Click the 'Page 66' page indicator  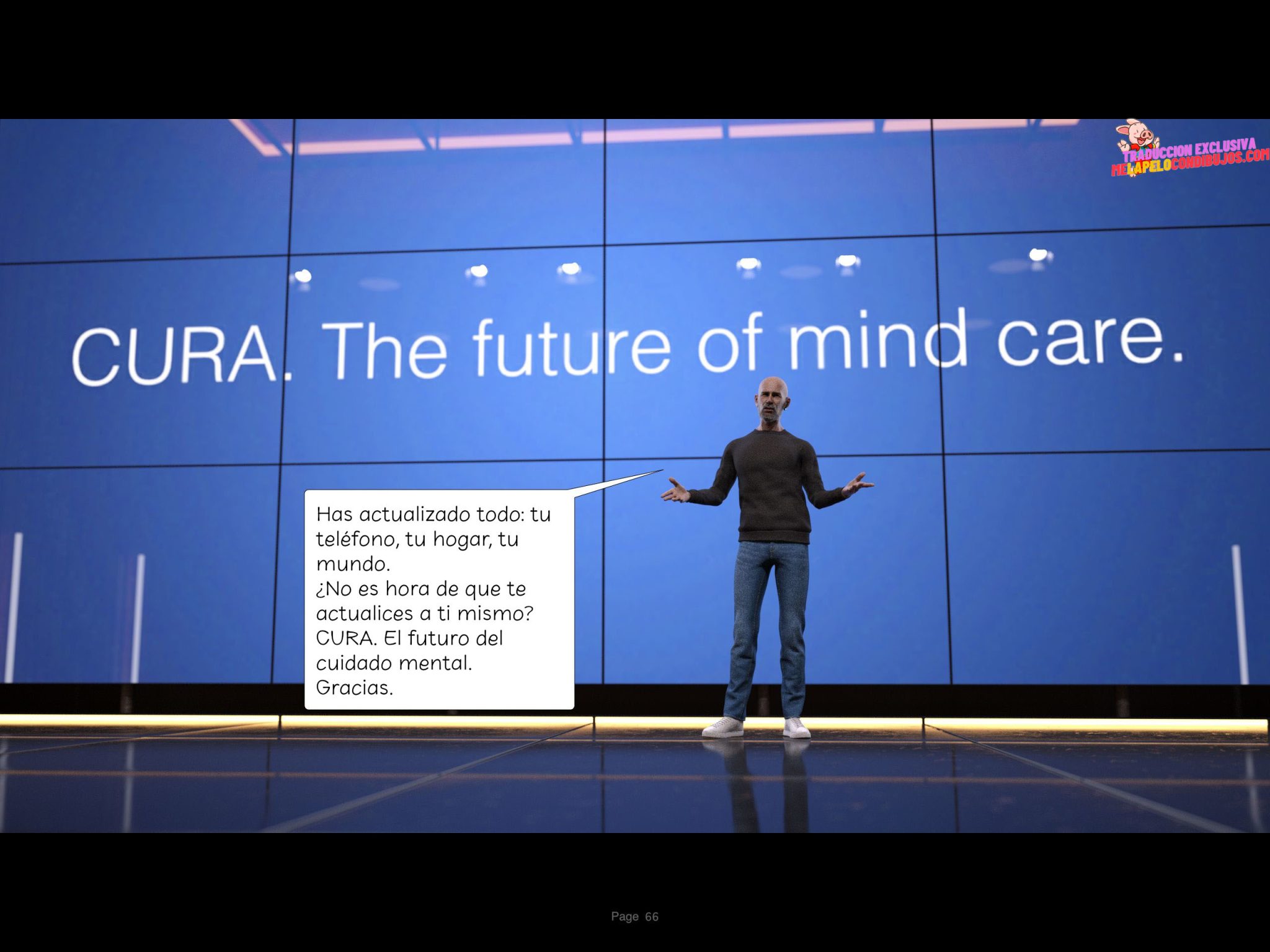[634, 916]
